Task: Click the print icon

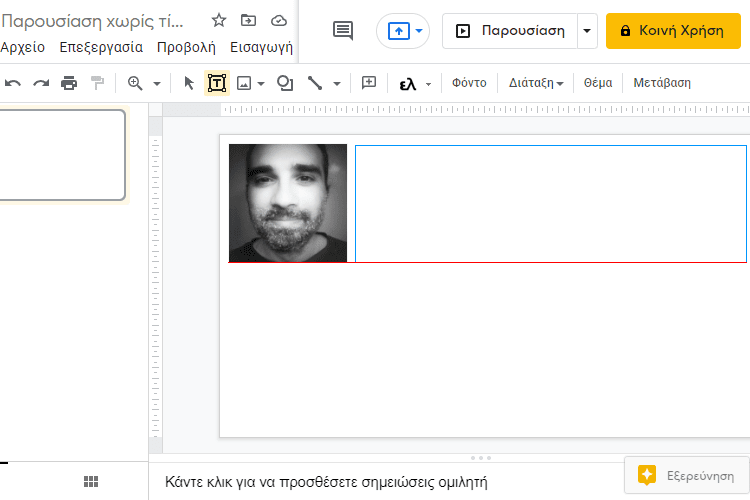Action: (x=69, y=83)
